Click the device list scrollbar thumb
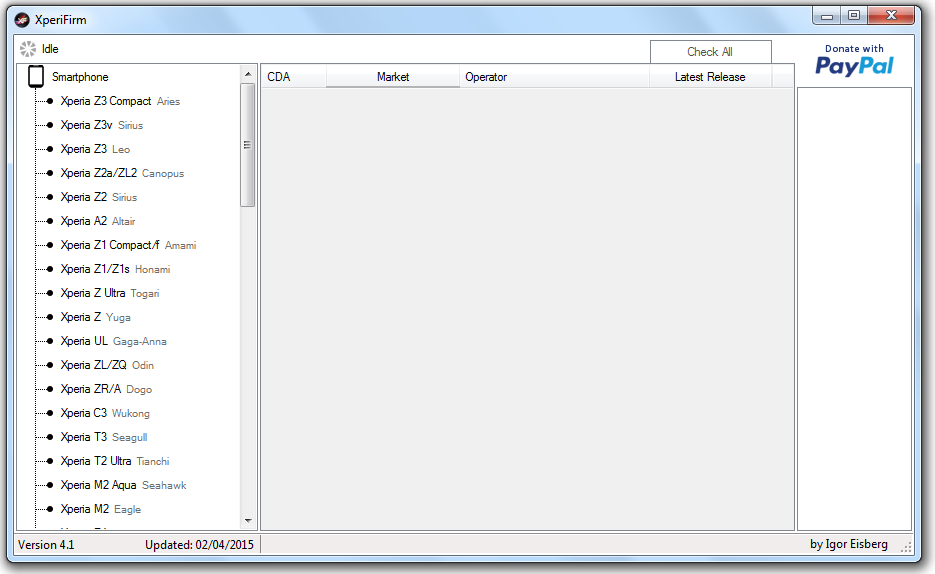The height and width of the screenshot is (574, 935). pos(248,145)
